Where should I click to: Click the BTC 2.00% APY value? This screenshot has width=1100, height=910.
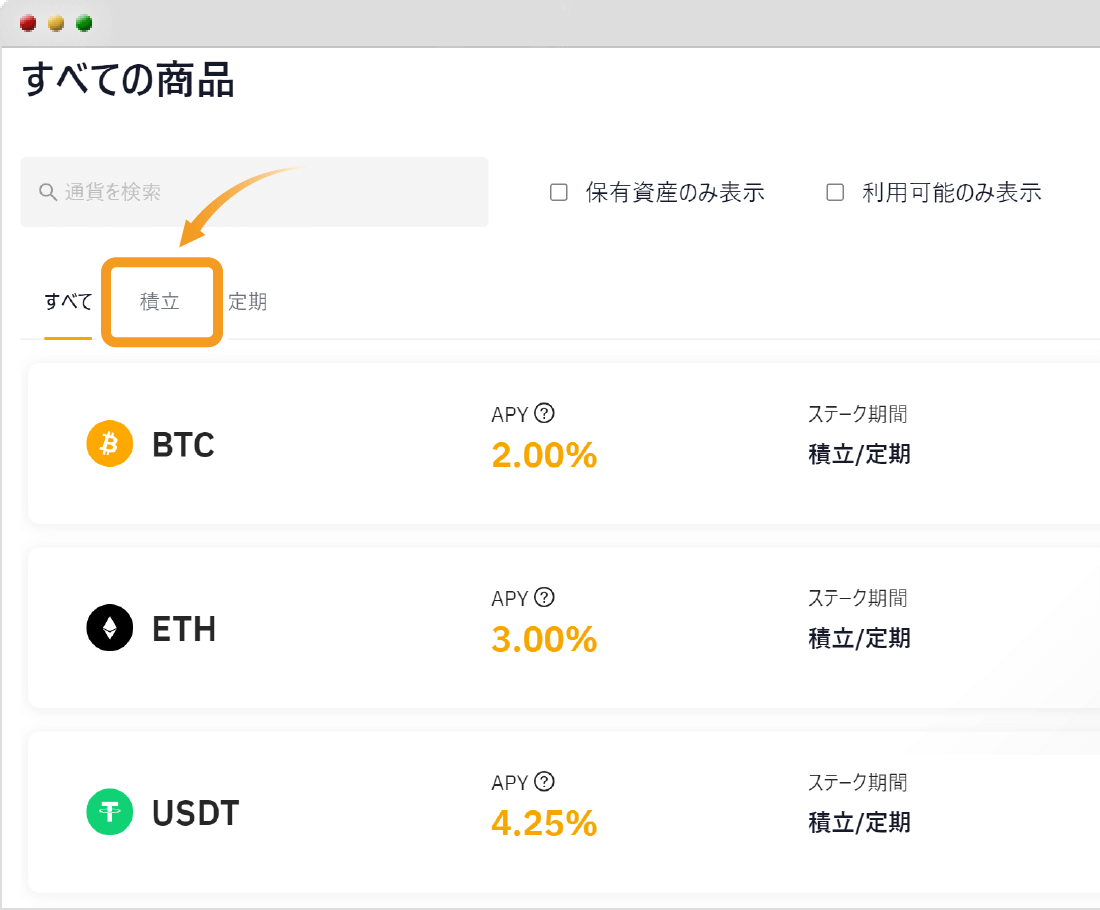pos(544,456)
